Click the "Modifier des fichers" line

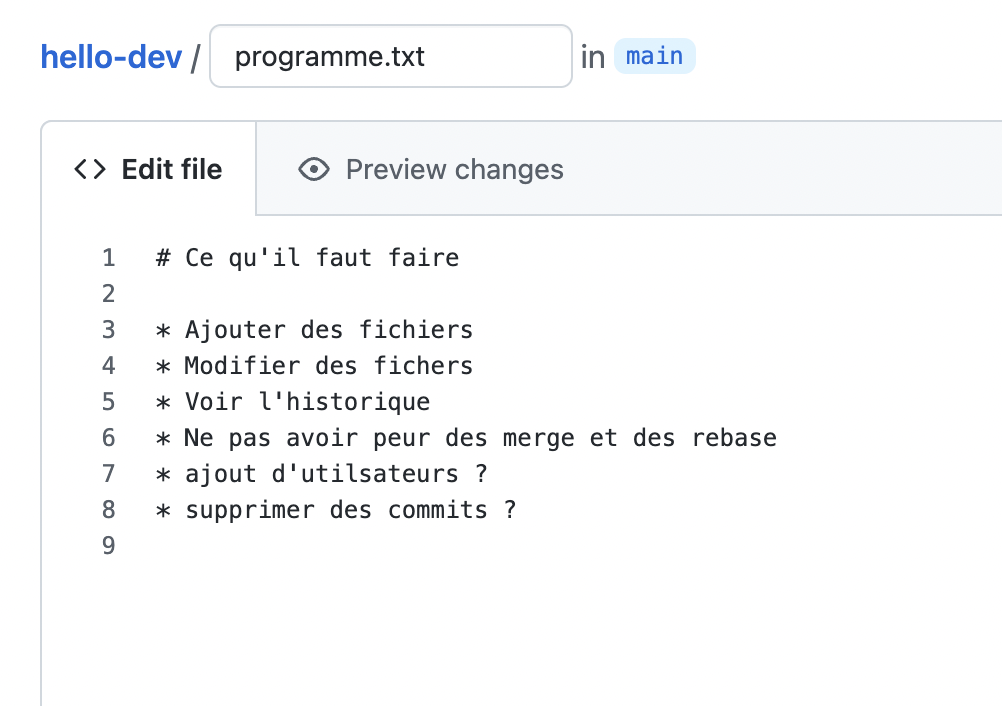point(328,366)
